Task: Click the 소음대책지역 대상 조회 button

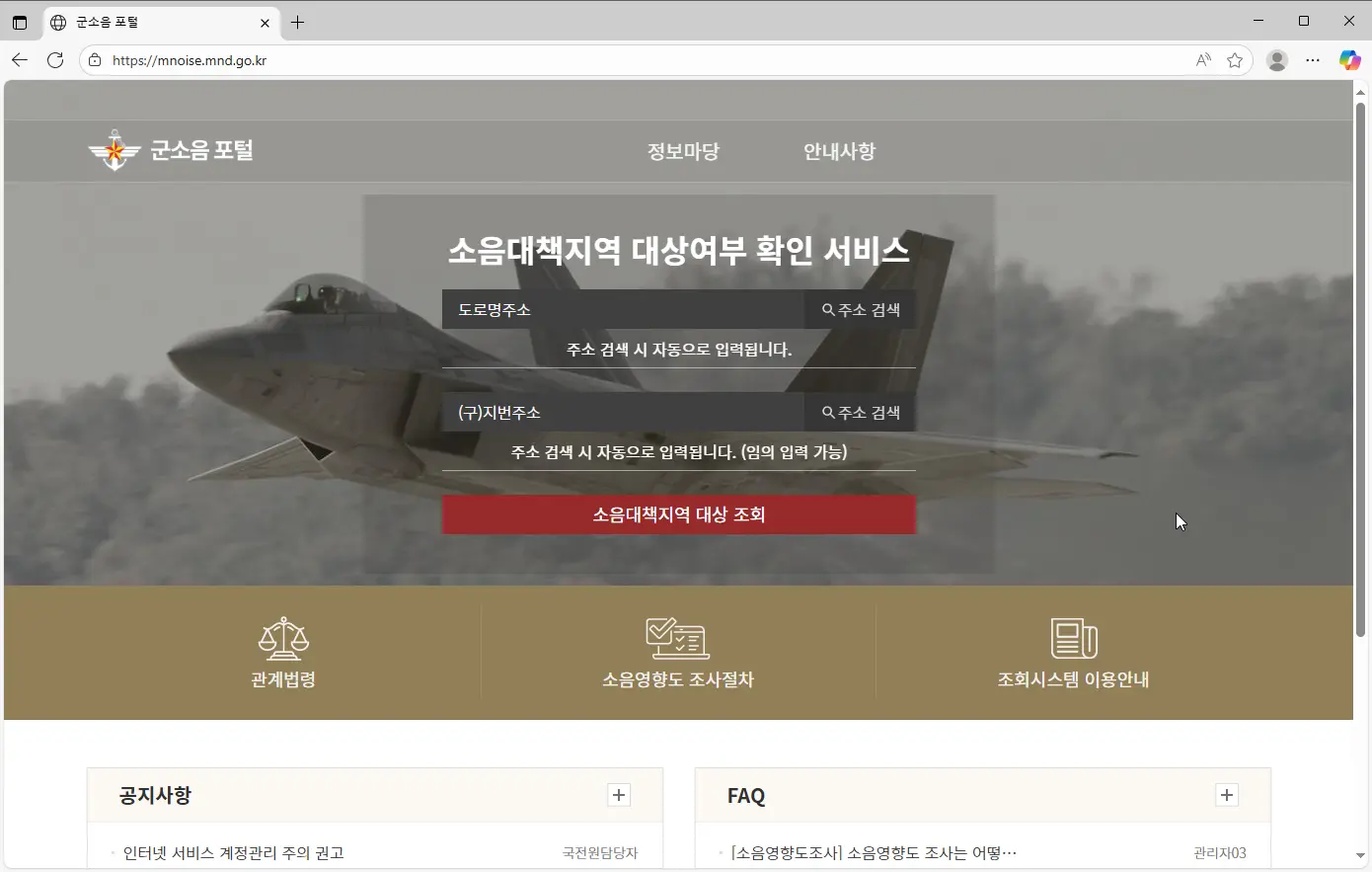Action: (x=678, y=515)
